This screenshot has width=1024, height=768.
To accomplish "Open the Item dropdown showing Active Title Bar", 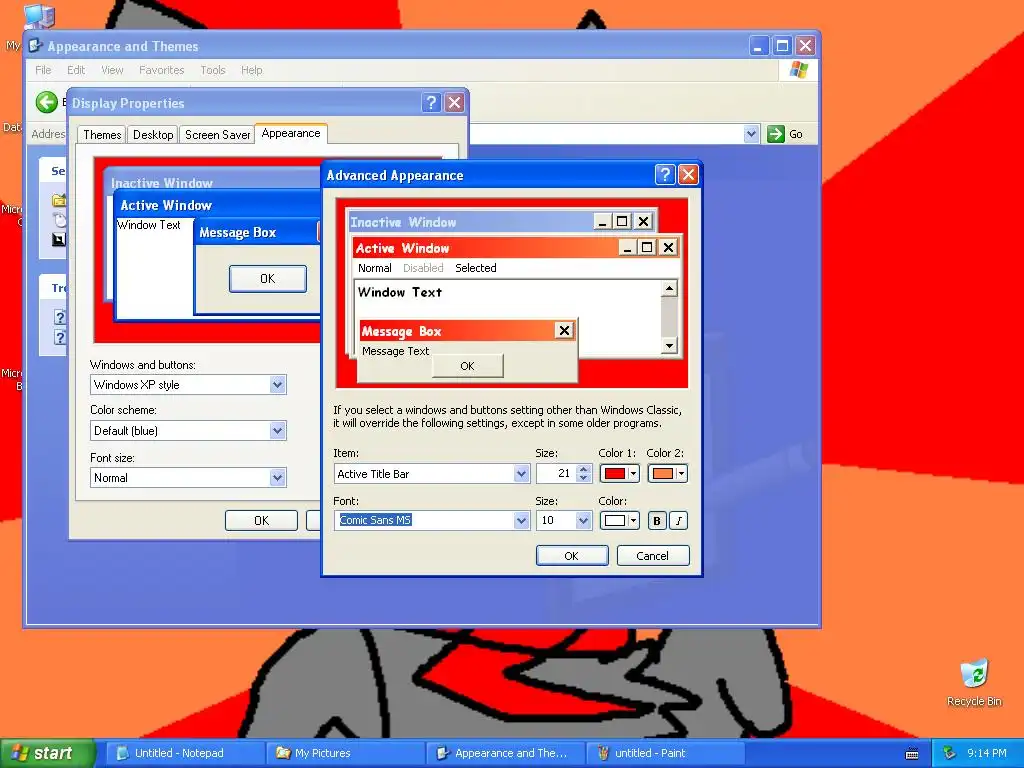I will click(521, 473).
